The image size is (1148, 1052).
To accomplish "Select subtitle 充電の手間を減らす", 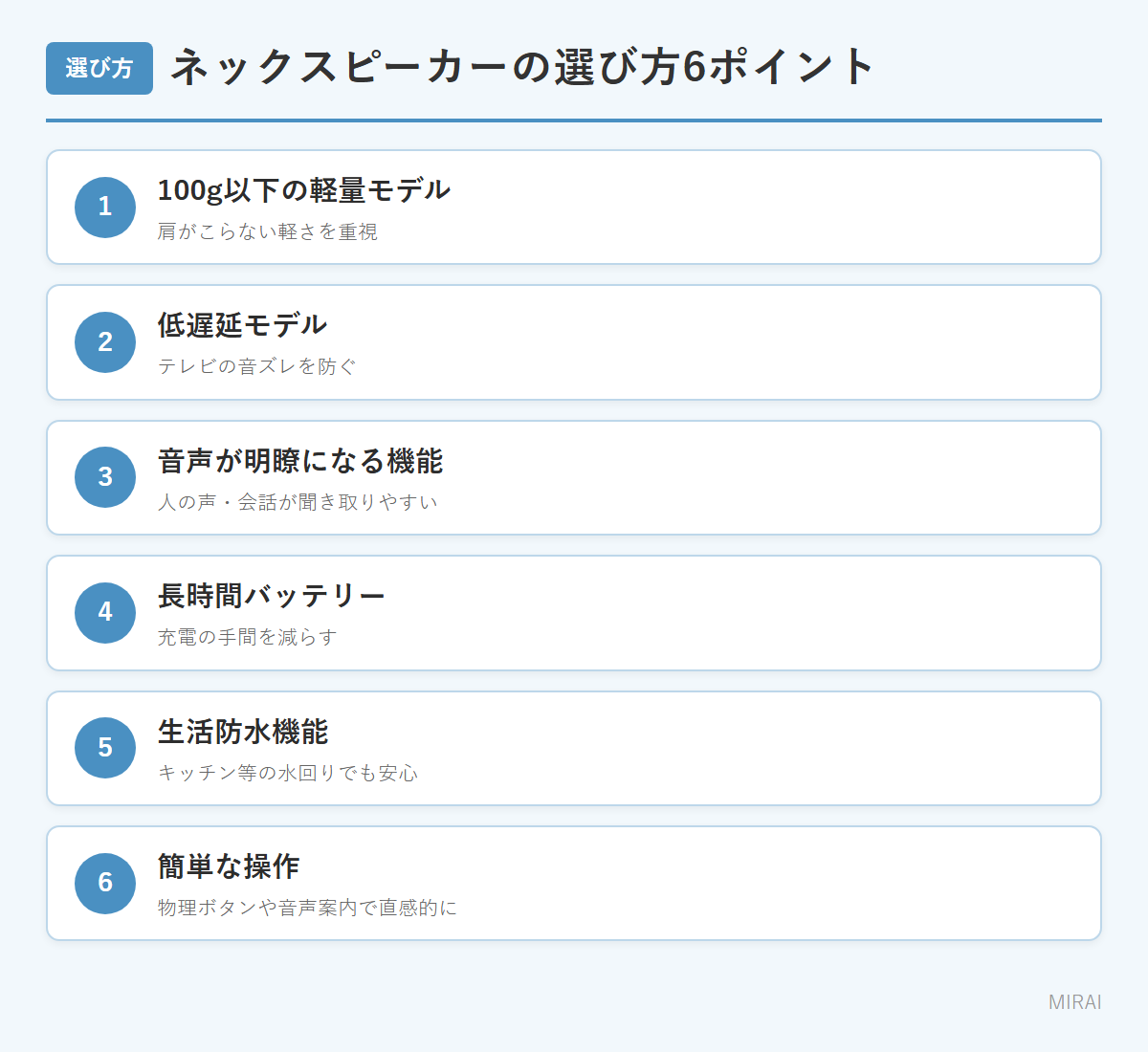I will (248, 637).
